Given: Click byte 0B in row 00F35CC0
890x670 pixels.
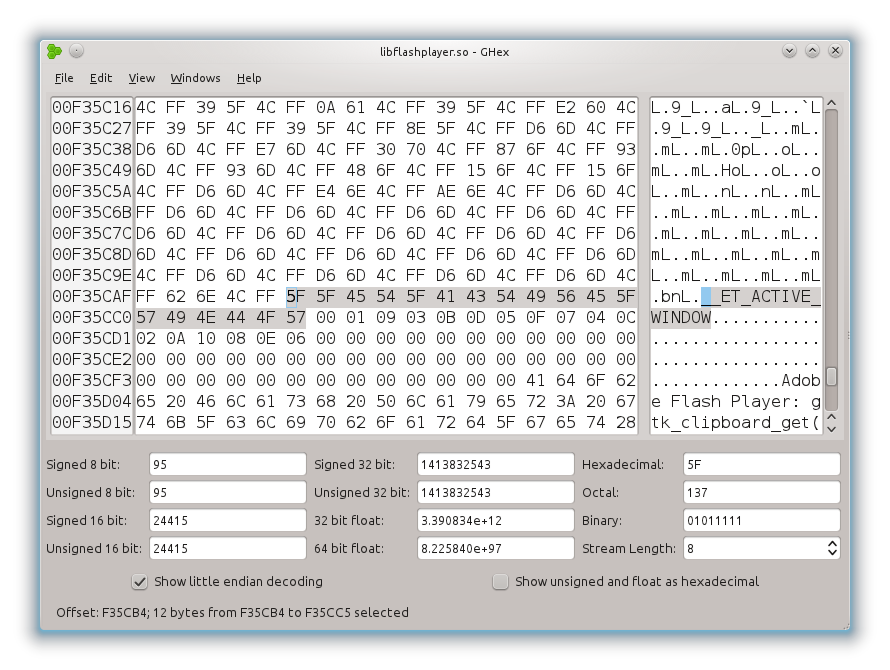Looking at the screenshot, I should tap(446, 317).
